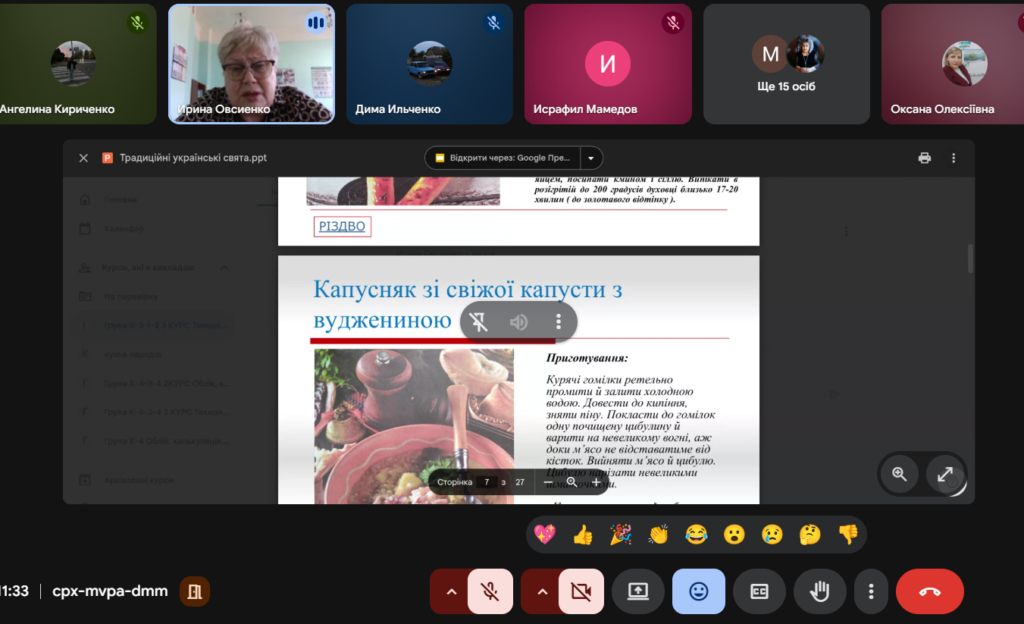Open options menu on pinned presentation overlay

tap(558, 322)
